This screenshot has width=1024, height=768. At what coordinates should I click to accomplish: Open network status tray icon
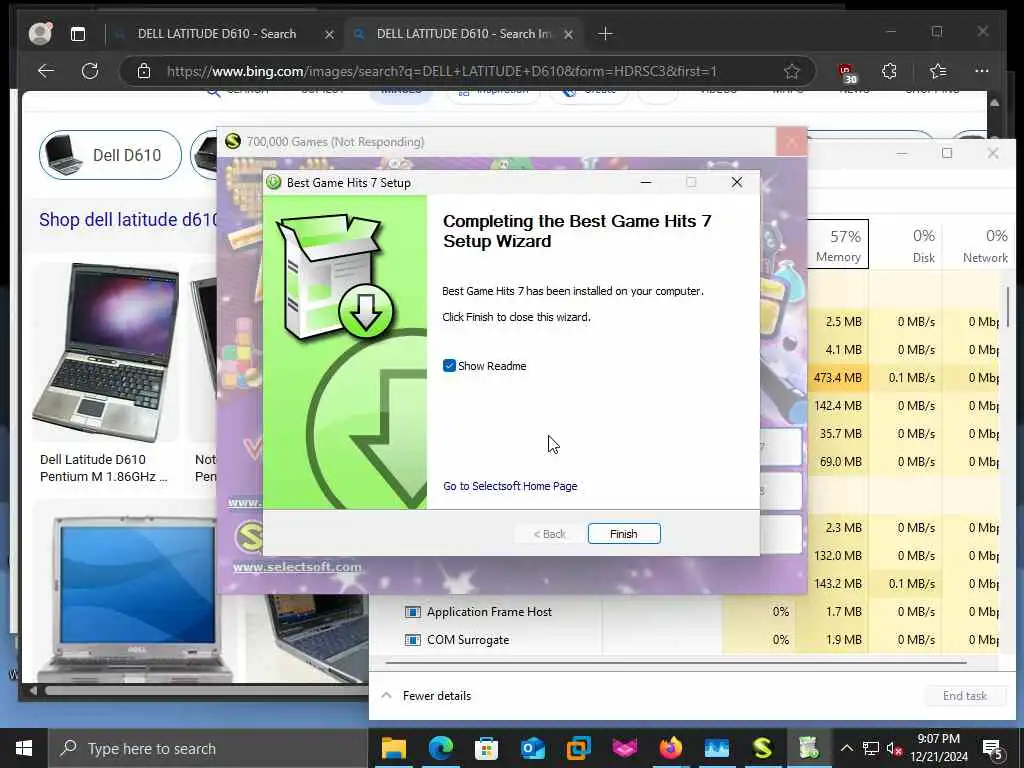(x=871, y=748)
